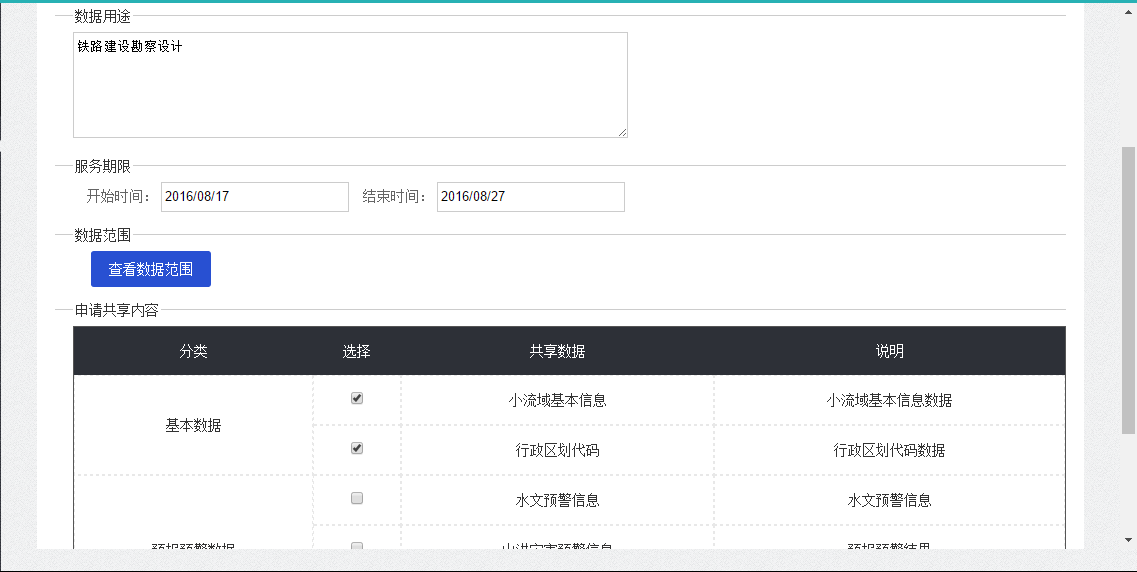Click the 小流域基本信息 shared data cell
The width and height of the screenshot is (1137, 572).
coord(557,400)
